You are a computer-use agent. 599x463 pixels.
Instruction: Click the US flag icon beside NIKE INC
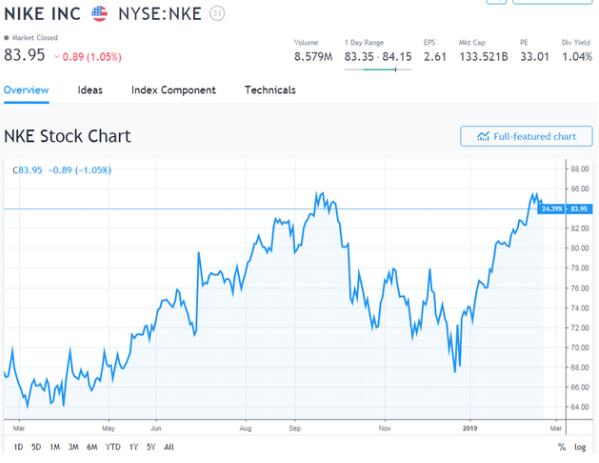click(99, 14)
